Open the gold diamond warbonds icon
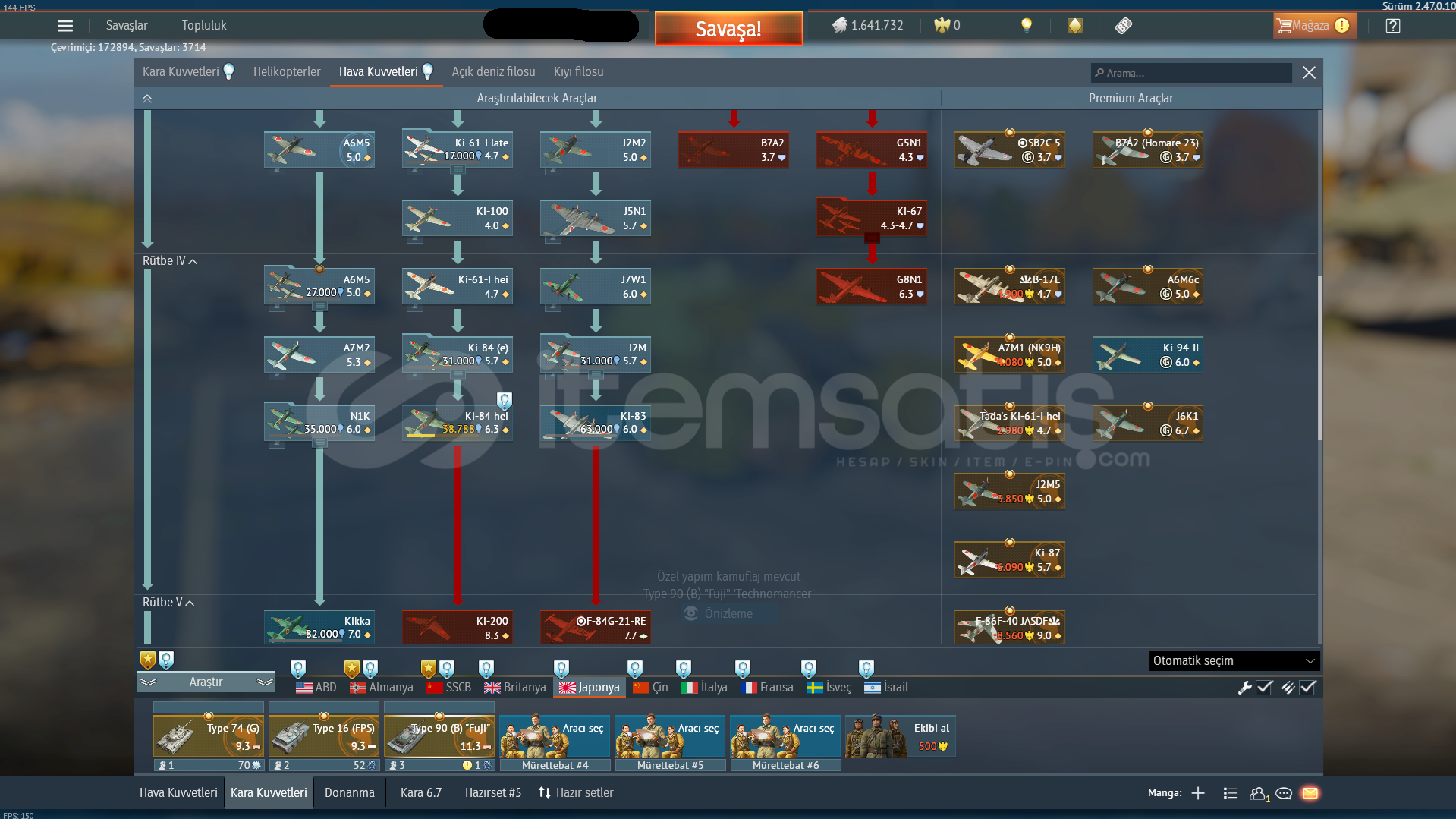 1075,26
